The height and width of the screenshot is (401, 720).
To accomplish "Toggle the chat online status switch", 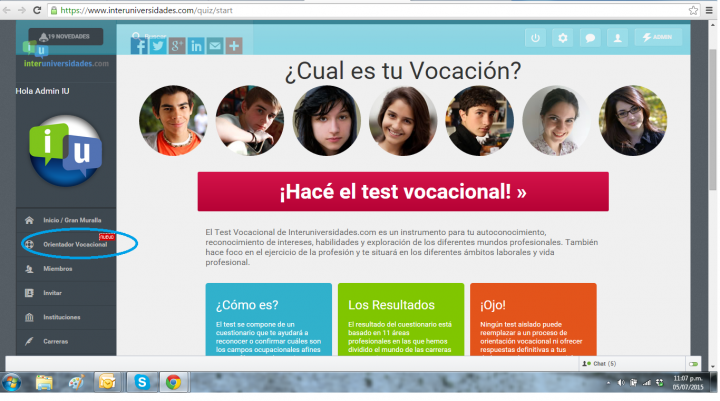I will 693,364.
